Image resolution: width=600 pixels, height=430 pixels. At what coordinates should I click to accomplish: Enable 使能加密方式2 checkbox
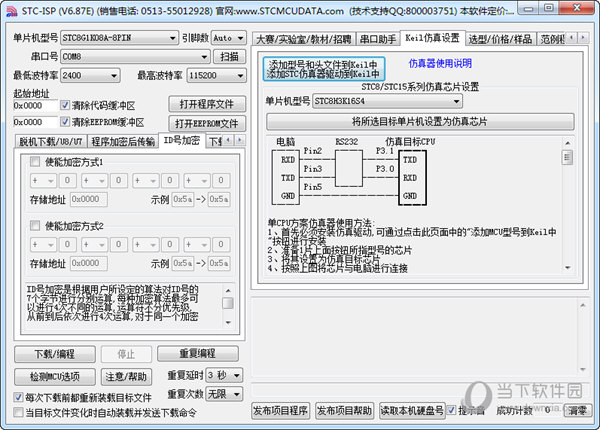click(37, 226)
